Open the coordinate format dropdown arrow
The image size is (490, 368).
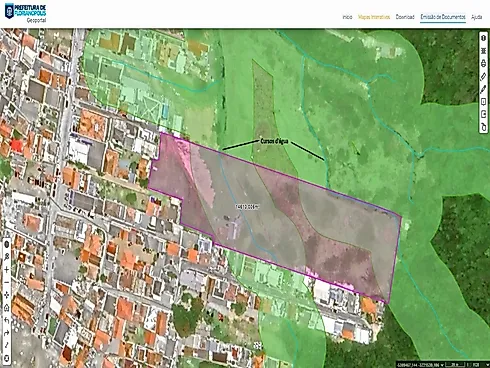click(x=442, y=365)
